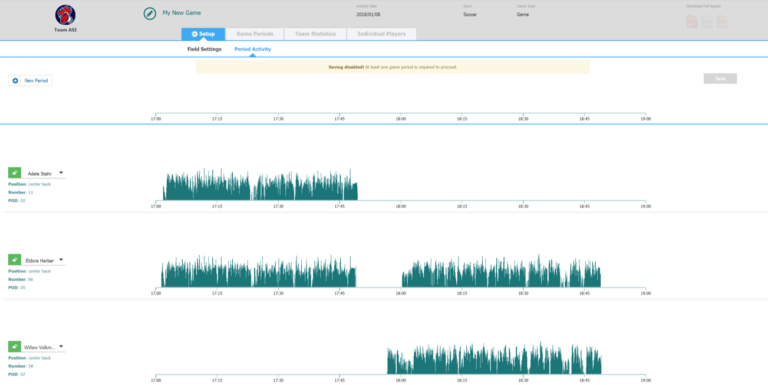Click the Sport value Soccer
The image size is (768, 385).
pyautogui.click(x=470, y=15)
